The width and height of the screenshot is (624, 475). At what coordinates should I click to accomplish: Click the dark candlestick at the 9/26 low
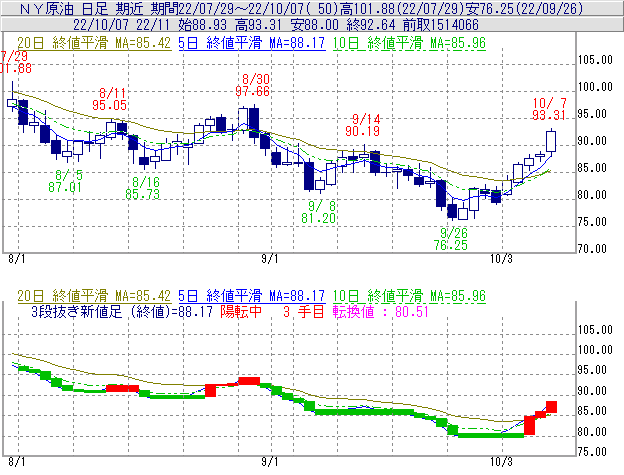452,211
